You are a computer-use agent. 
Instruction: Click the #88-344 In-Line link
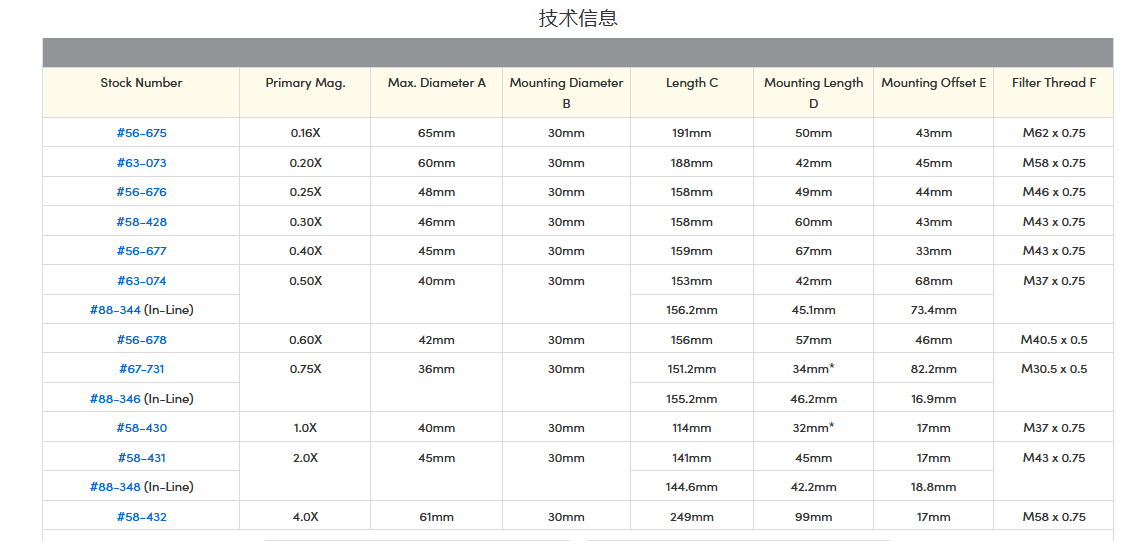click(115, 310)
